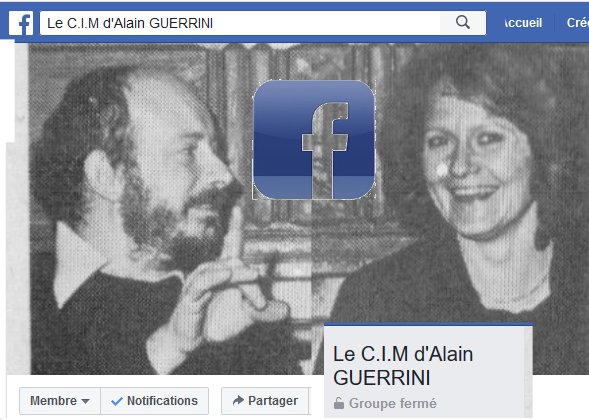The height and width of the screenshot is (420, 589).
Task: Focus the search field with group name
Action: point(240,23)
